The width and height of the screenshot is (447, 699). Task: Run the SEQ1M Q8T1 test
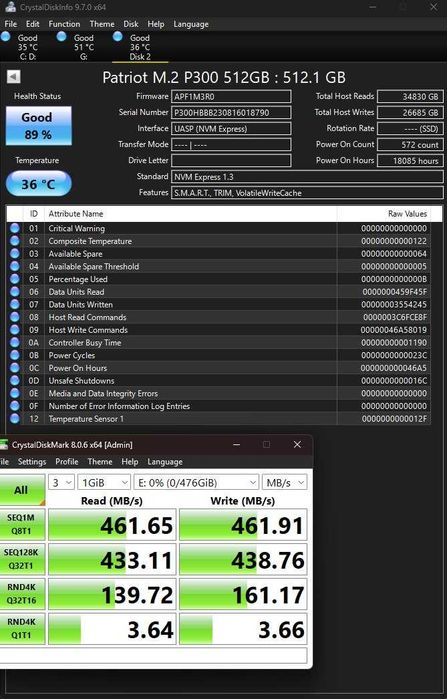click(x=21, y=524)
